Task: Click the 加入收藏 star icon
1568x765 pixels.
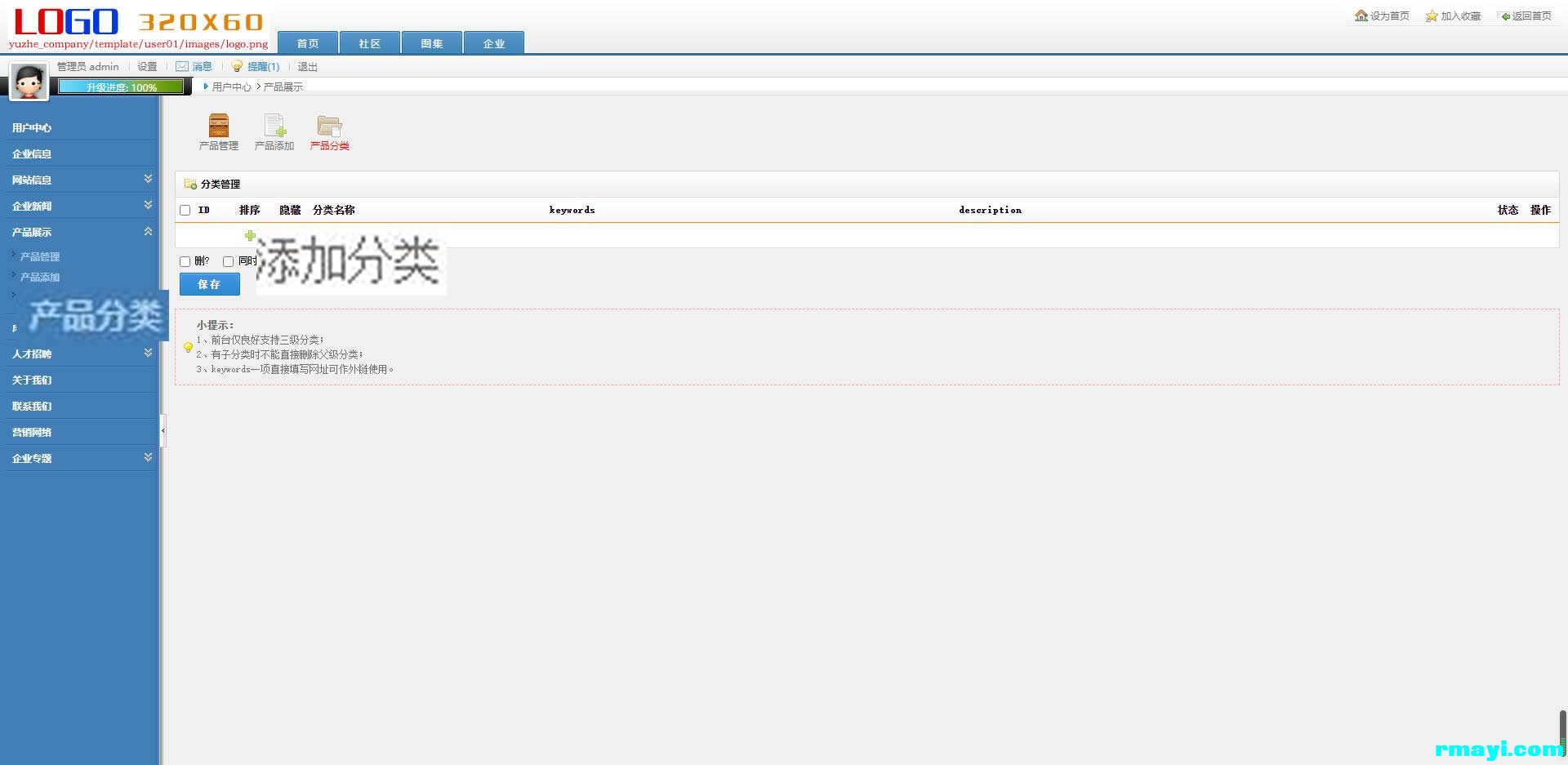Action: pos(1432,16)
